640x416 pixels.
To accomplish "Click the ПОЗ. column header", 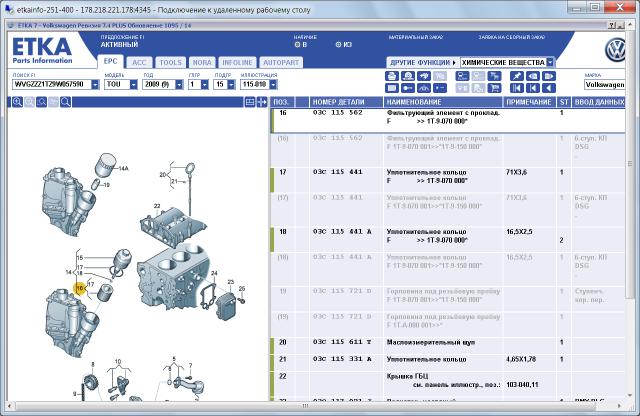I will point(282,102).
